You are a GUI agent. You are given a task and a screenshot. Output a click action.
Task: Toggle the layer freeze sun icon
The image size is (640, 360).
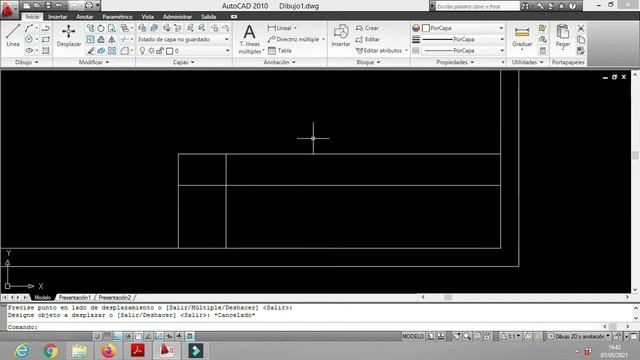[x=151, y=51]
